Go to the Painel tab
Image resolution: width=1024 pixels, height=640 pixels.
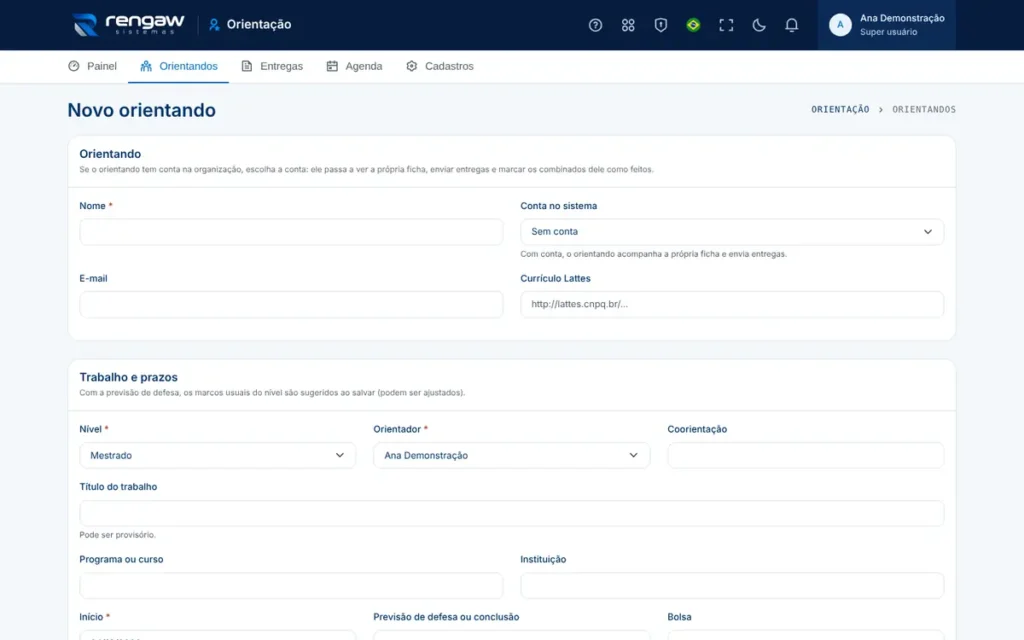click(92, 66)
